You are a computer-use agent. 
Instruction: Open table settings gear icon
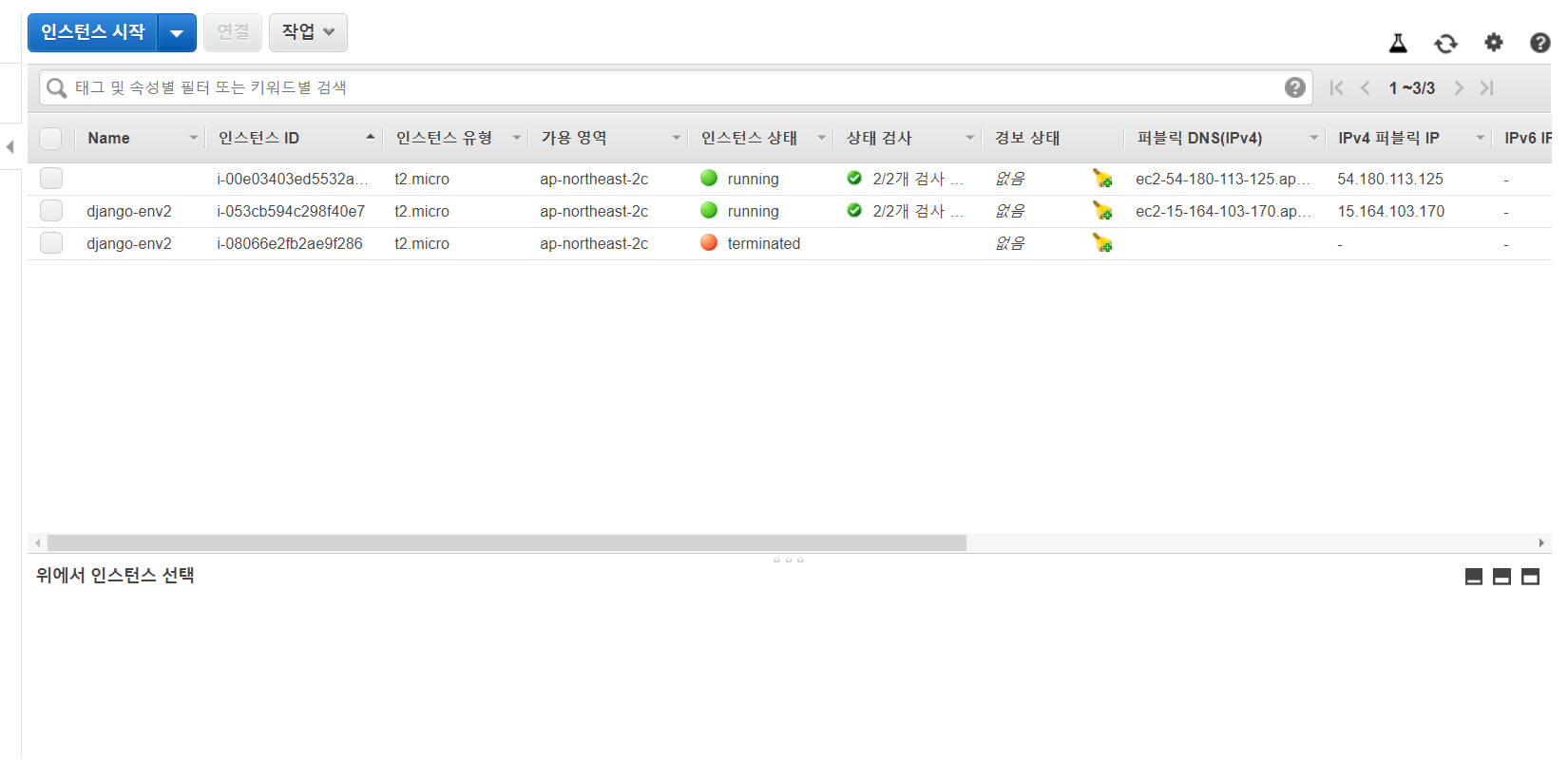click(x=1494, y=43)
